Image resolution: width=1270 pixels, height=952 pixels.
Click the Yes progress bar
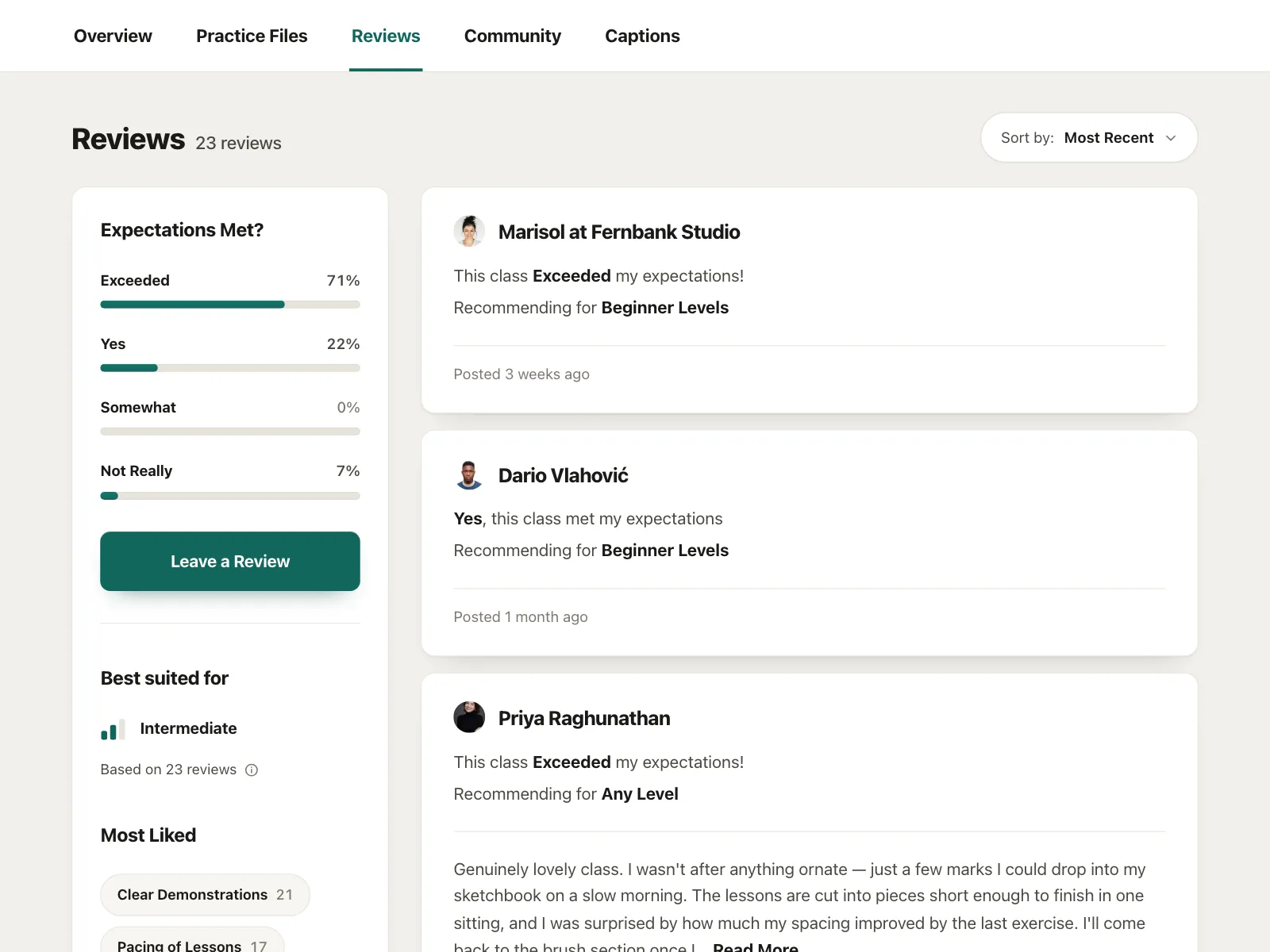[230, 368]
